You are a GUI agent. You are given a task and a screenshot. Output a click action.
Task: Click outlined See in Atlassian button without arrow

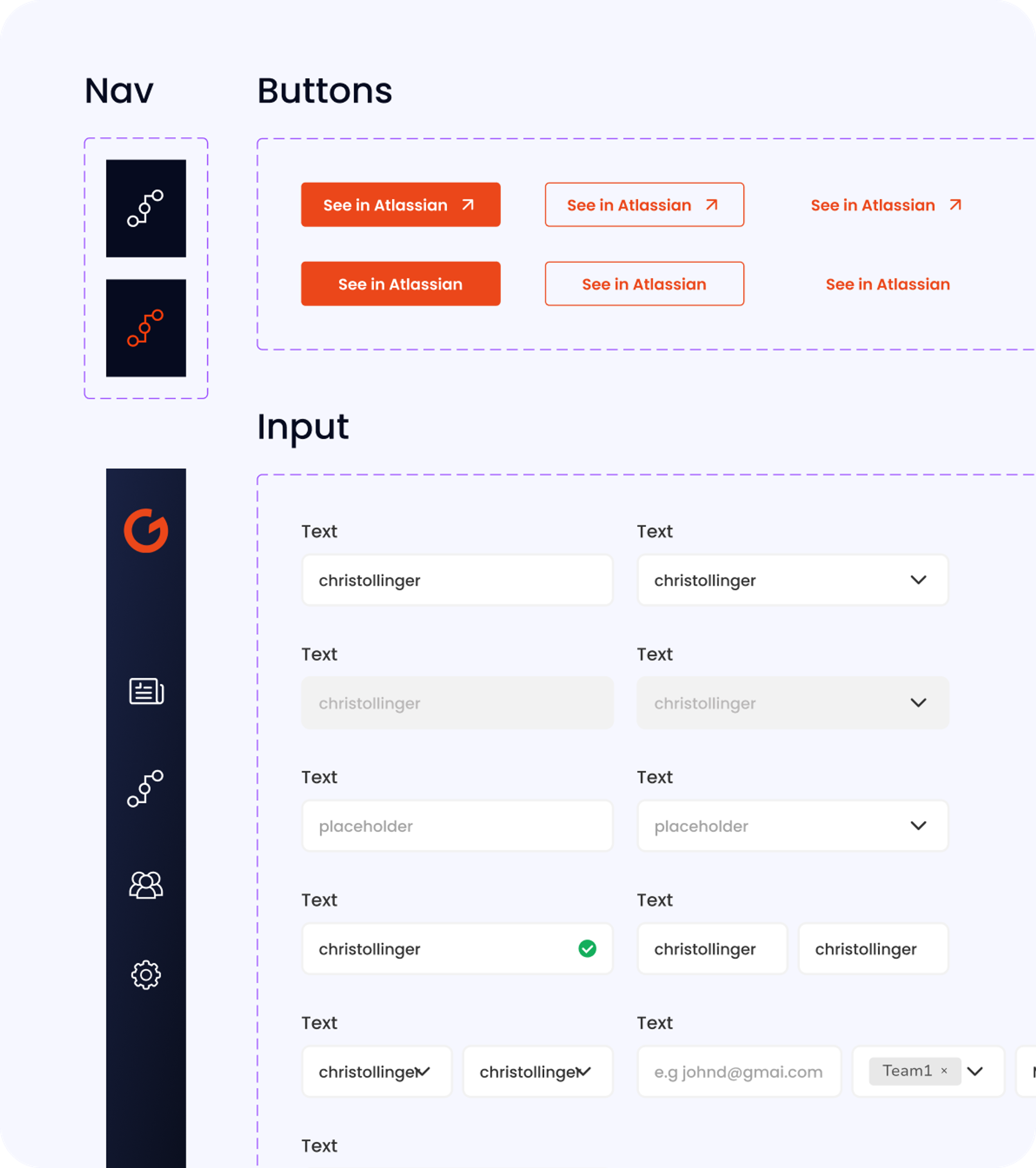pyautogui.click(x=645, y=284)
